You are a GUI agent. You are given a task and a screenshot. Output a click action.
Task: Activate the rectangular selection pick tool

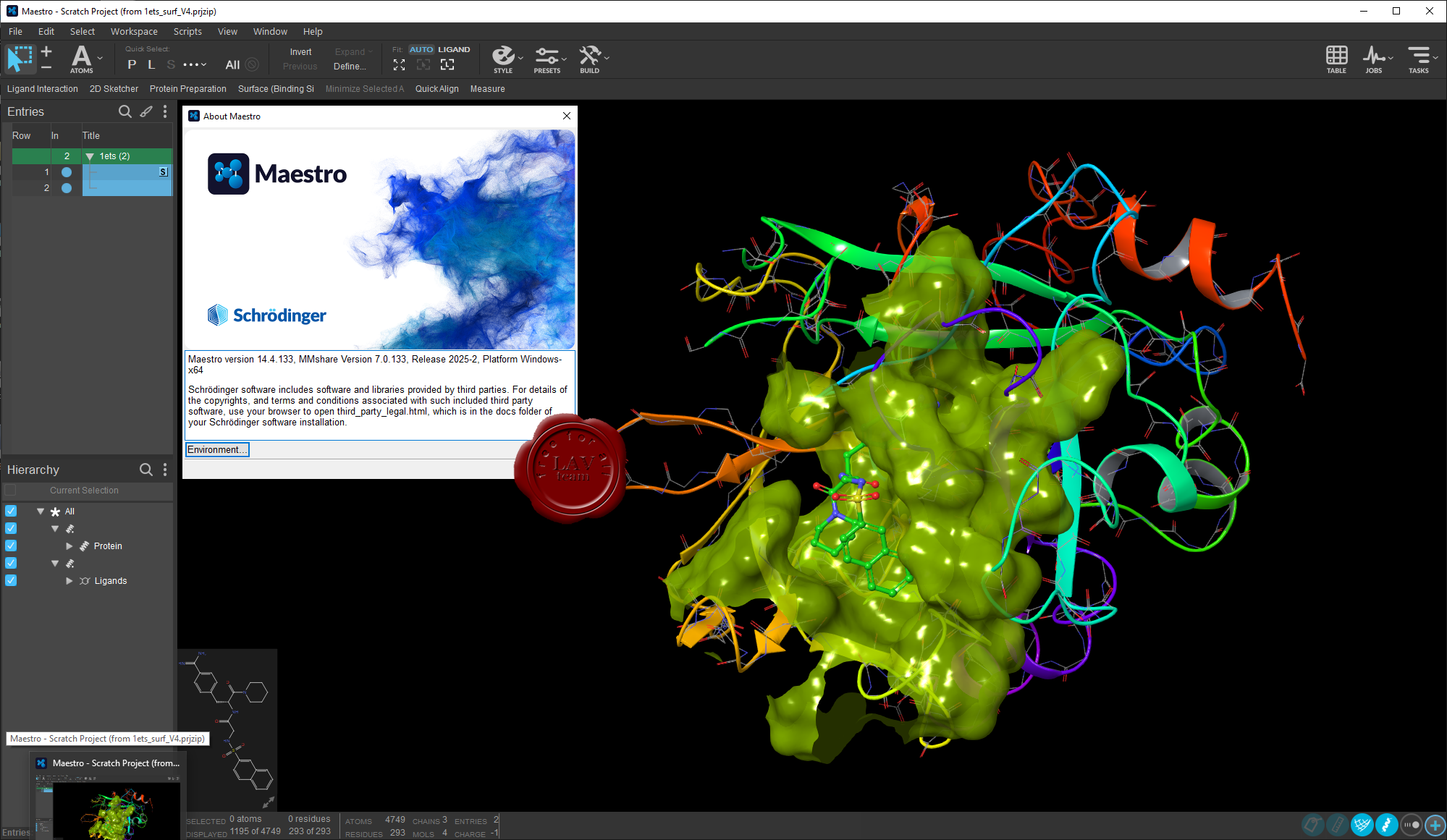point(20,59)
